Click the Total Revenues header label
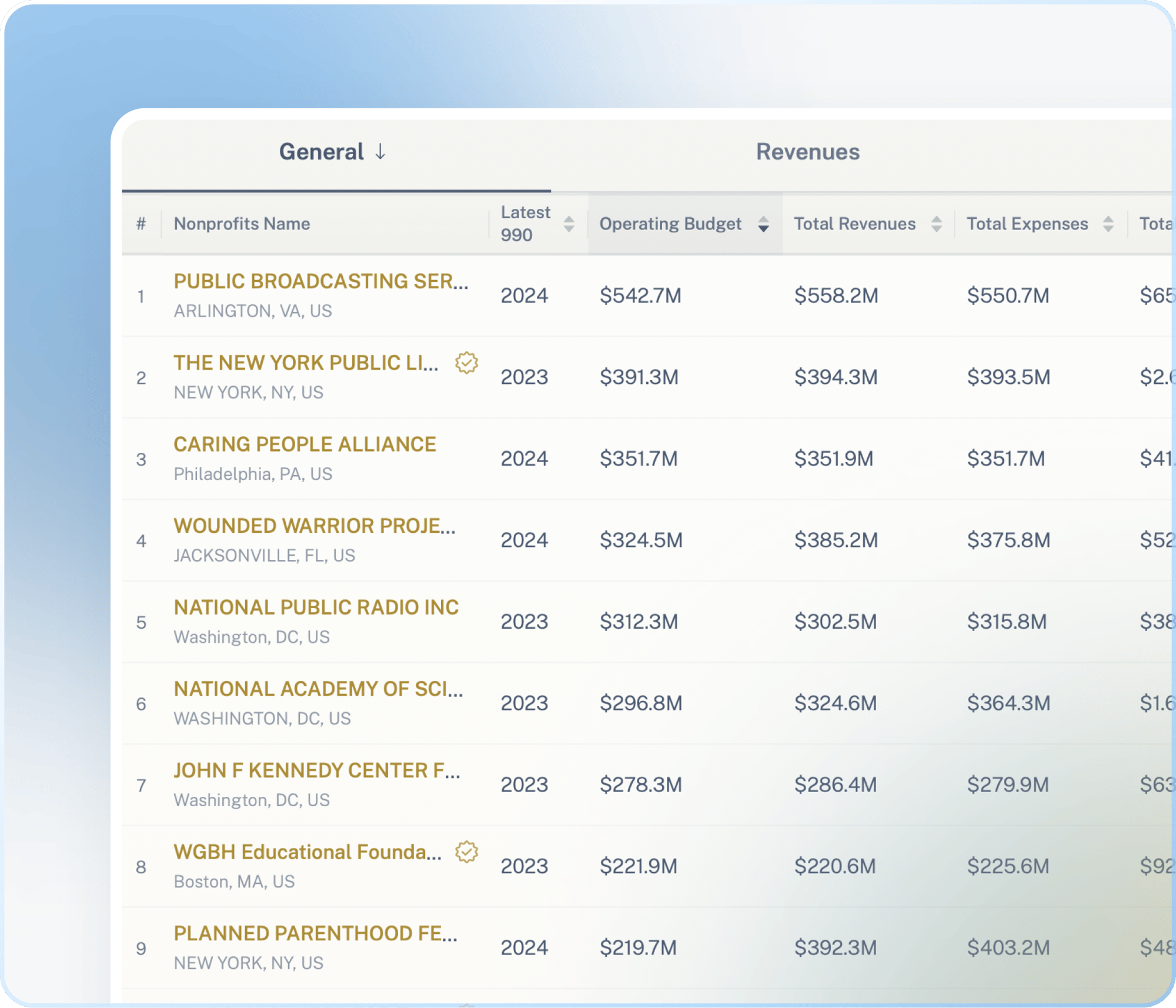Image resolution: width=1176 pixels, height=1008 pixels. pyautogui.click(x=854, y=224)
